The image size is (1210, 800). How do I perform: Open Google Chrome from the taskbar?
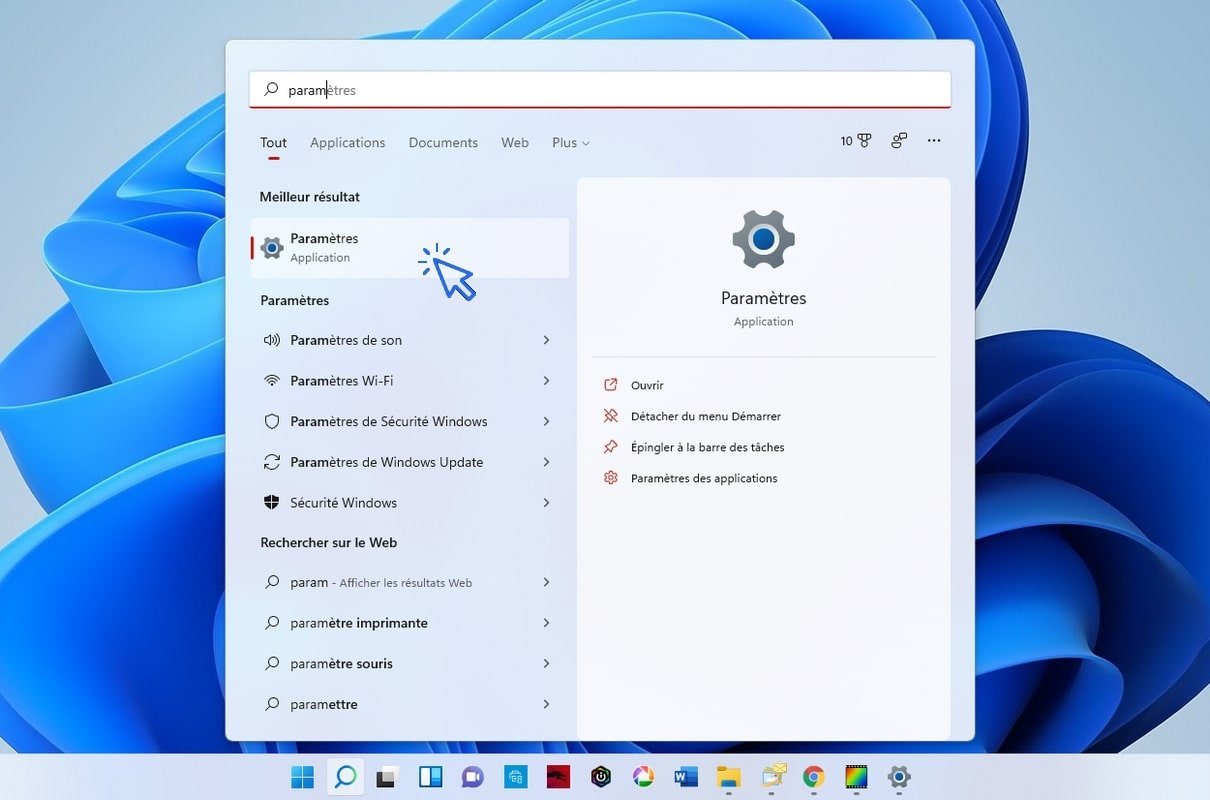click(x=813, y=777)
